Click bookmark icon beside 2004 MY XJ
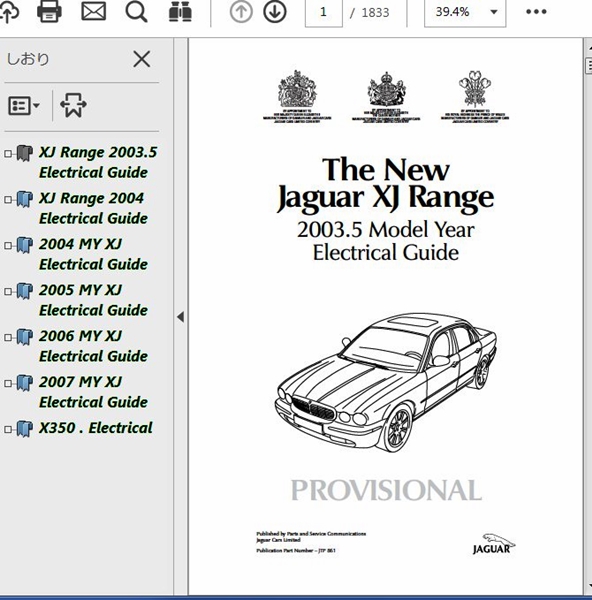 24,245
